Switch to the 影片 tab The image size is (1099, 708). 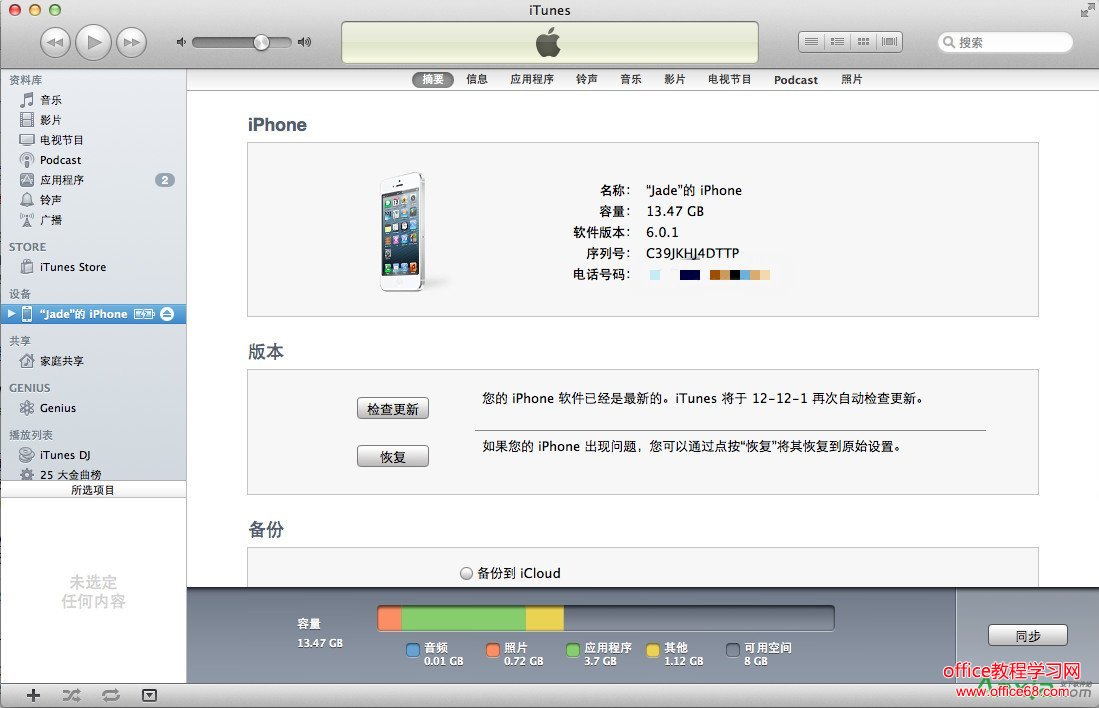(675, 79)
